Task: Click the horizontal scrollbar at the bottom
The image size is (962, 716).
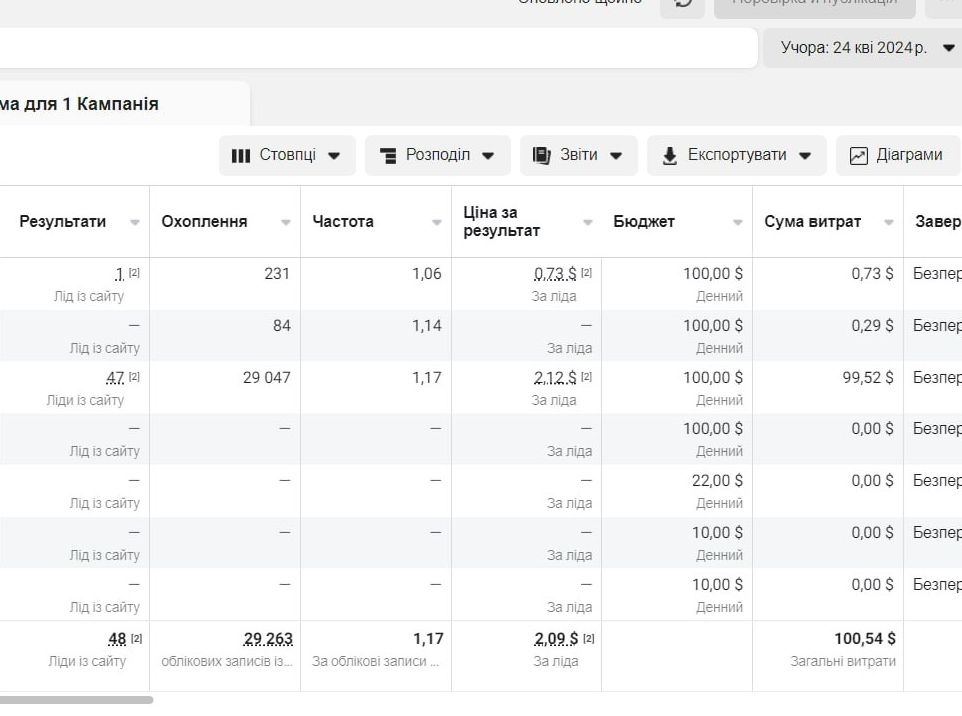Action: pyautogui.click(x=76, y=700)
